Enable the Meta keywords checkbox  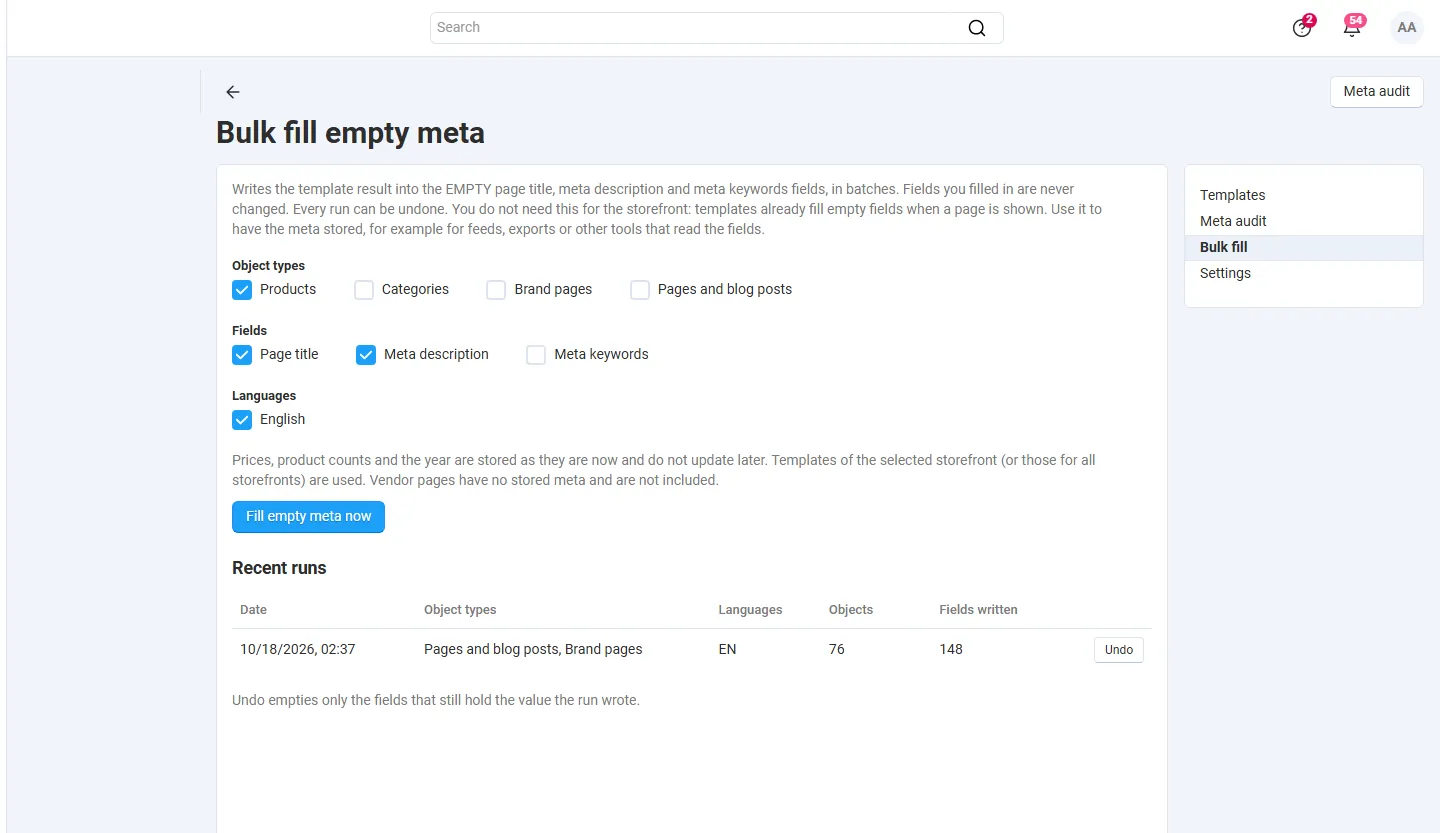tap(536, 355)
